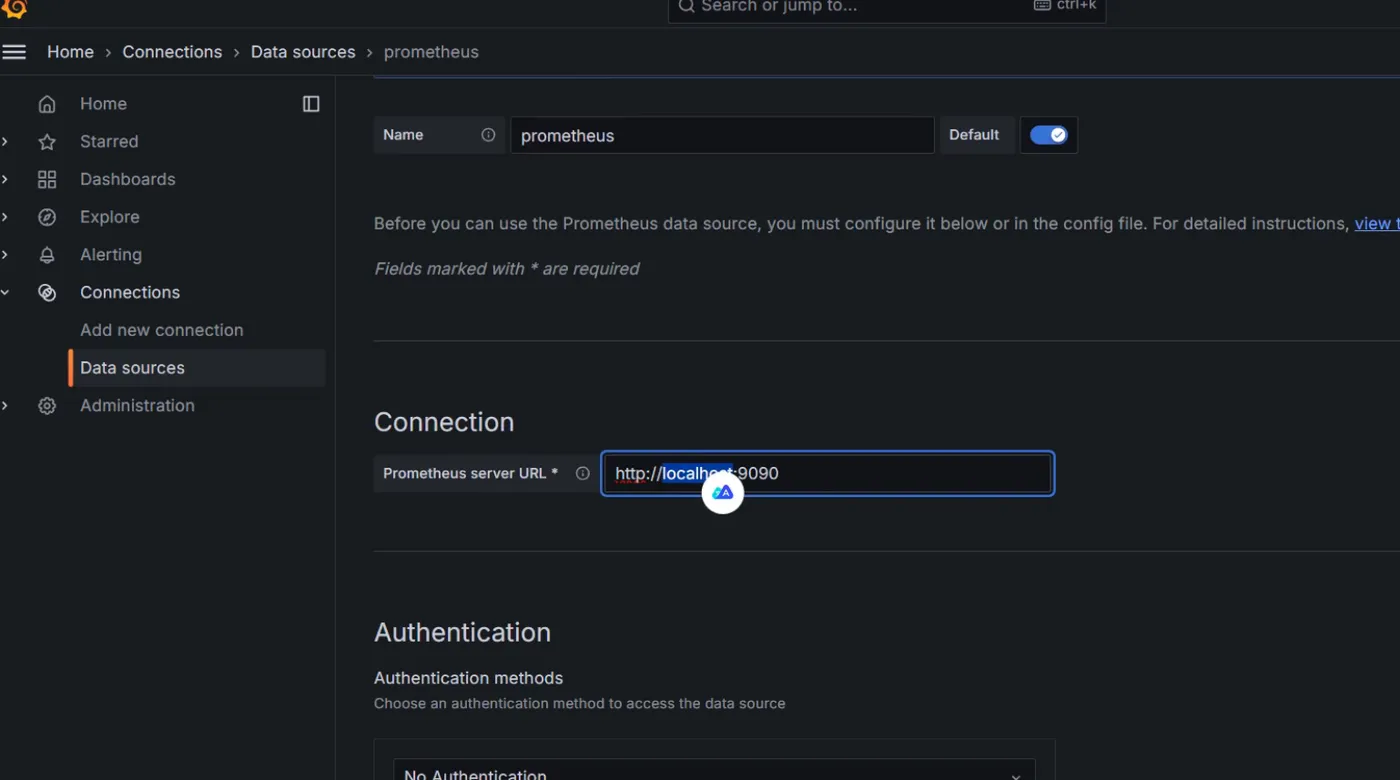Screen dimensions: 1400x780
Task: Click the dock menu panel icon
Action: click(311, 104)
